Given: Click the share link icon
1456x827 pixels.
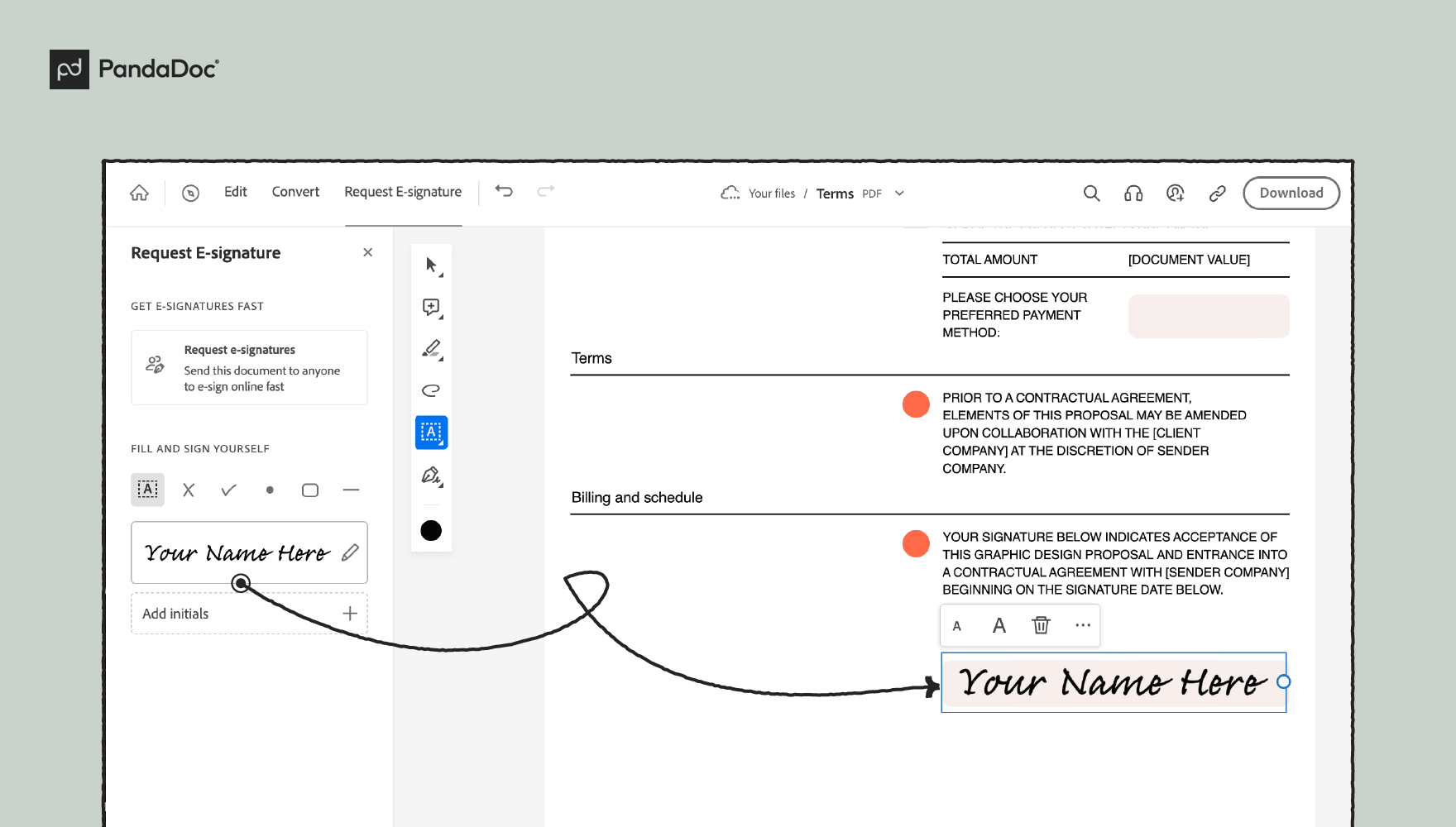Looking at the screenshot, I should [1216, 193].
